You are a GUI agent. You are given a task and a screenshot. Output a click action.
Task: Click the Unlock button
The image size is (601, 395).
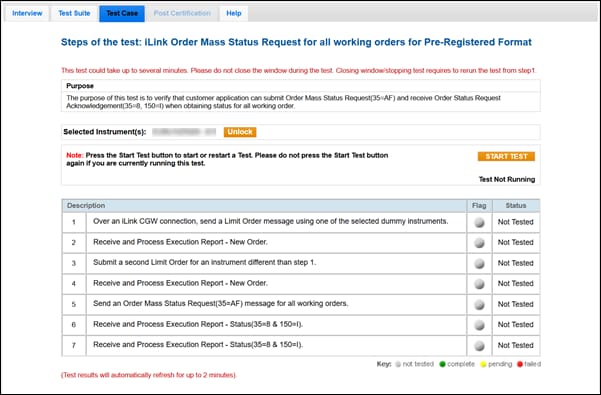point(240,132)
